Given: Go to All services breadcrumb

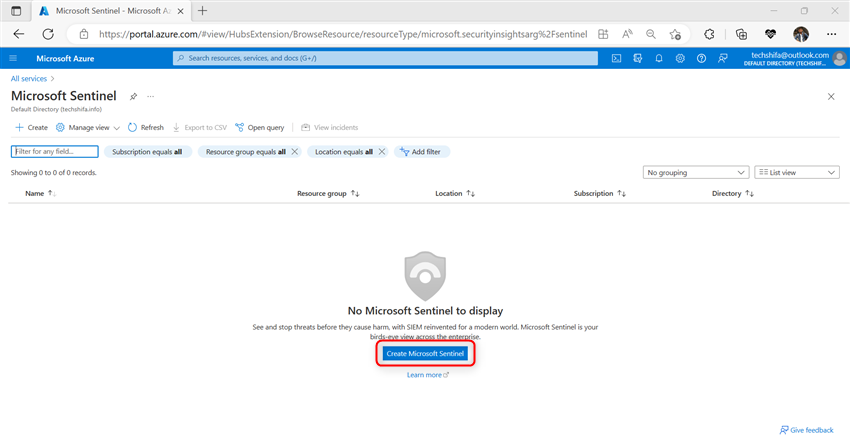Looking at the screenshot, I should click(x=29, y=79).
